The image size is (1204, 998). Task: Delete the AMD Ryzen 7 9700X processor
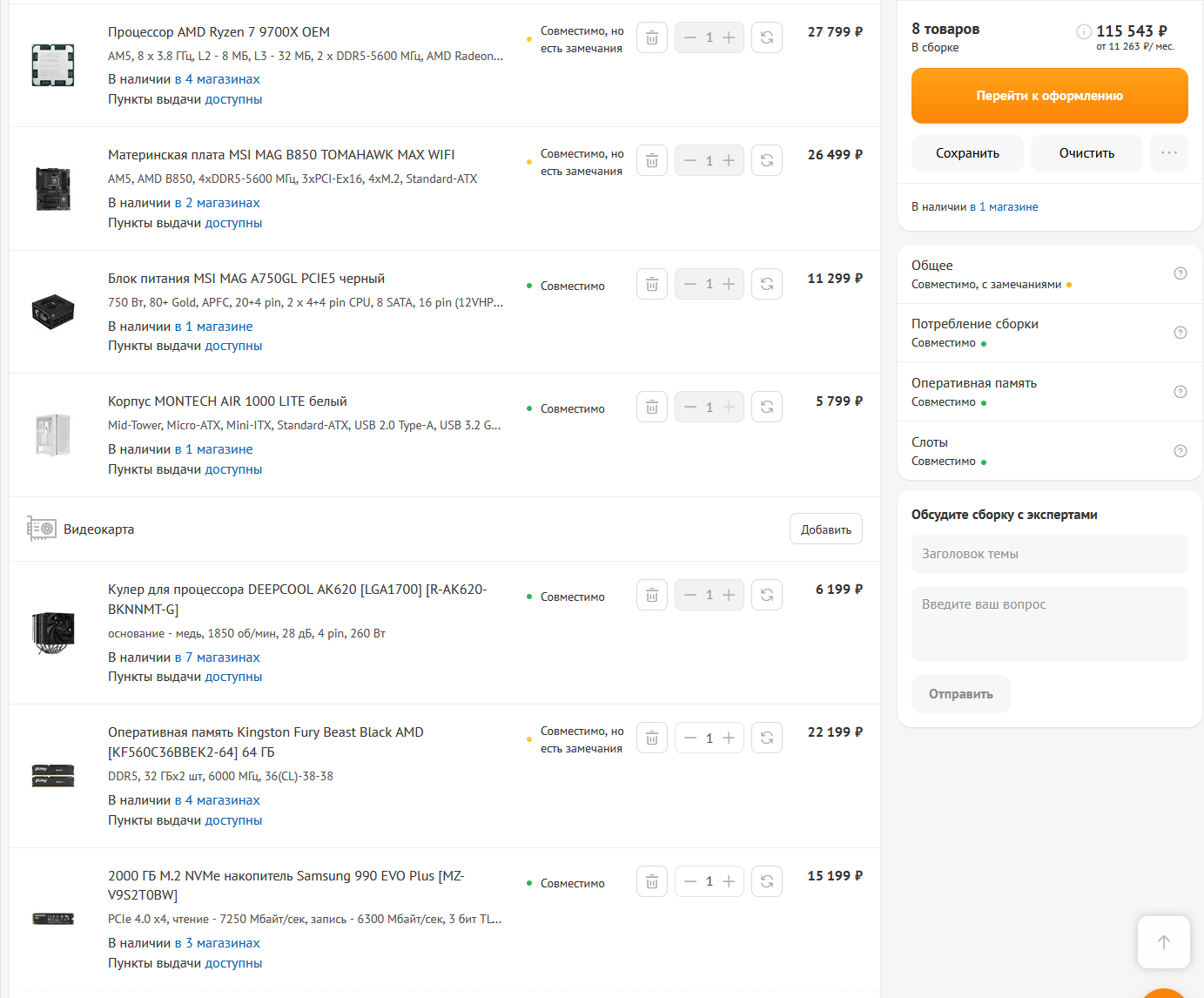tap(651, 37)
